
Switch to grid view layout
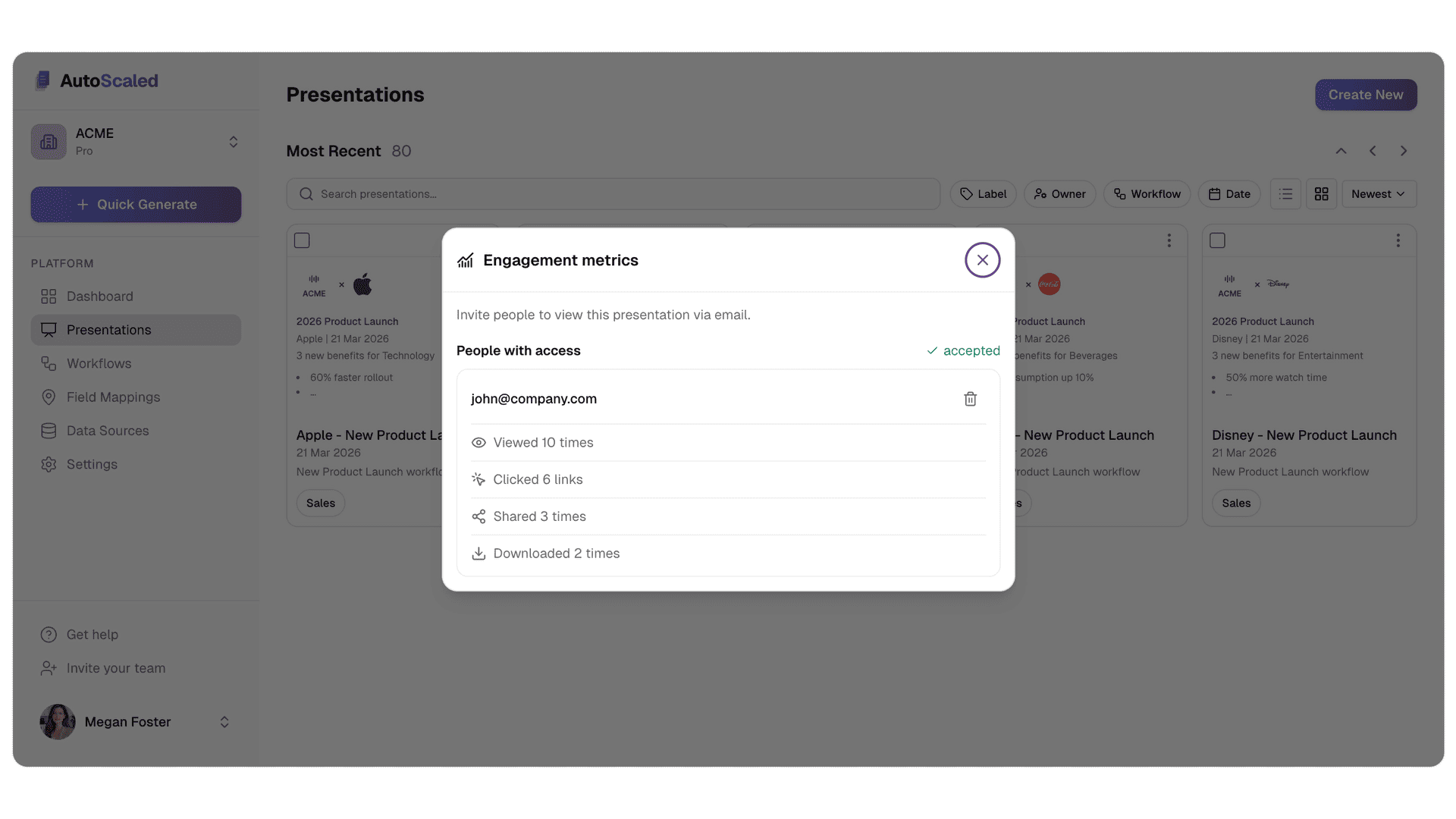pyautogui.click(x=1321, y=194)
